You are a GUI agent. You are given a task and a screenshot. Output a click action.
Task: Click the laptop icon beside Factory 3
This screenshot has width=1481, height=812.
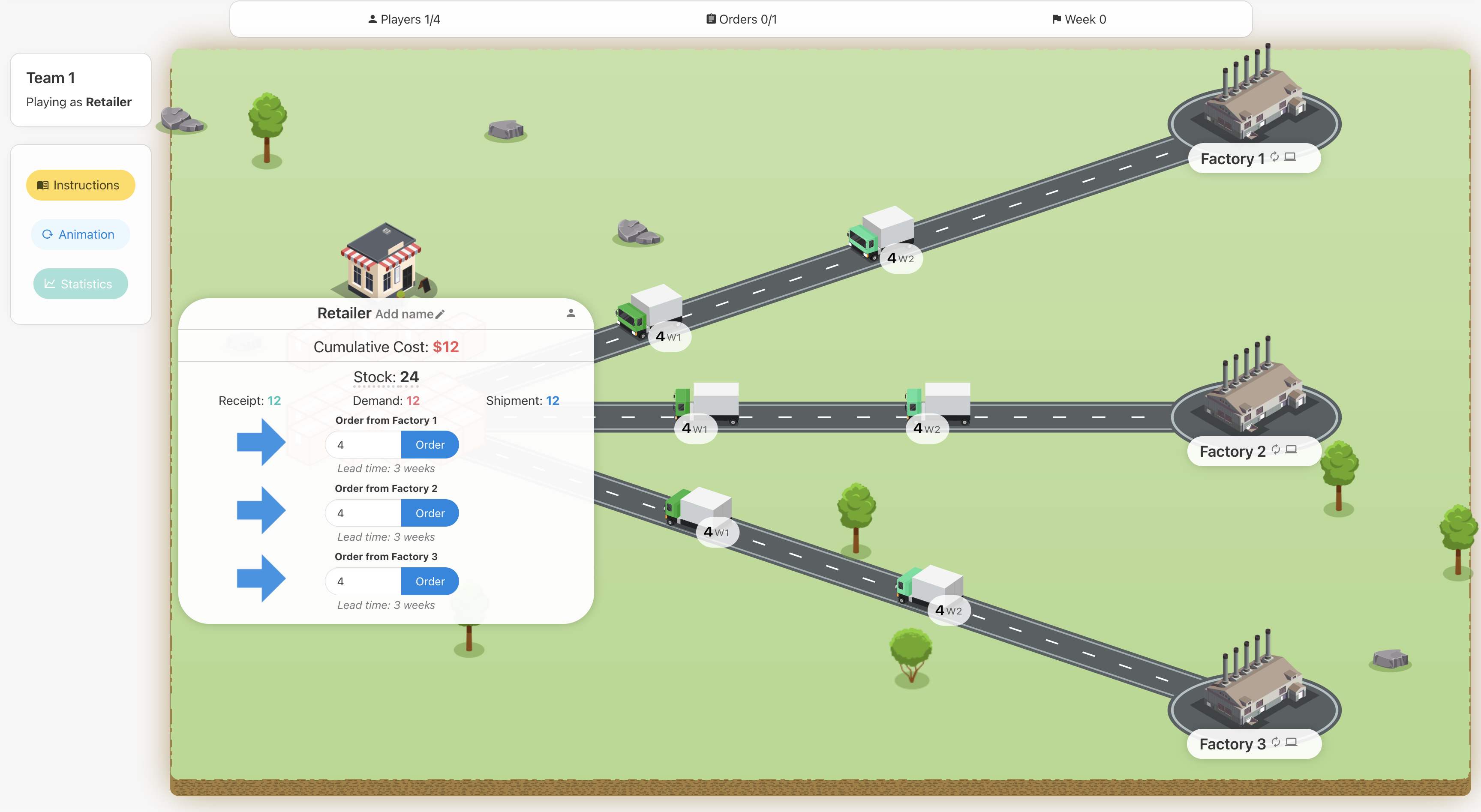tap(1291, 742)
